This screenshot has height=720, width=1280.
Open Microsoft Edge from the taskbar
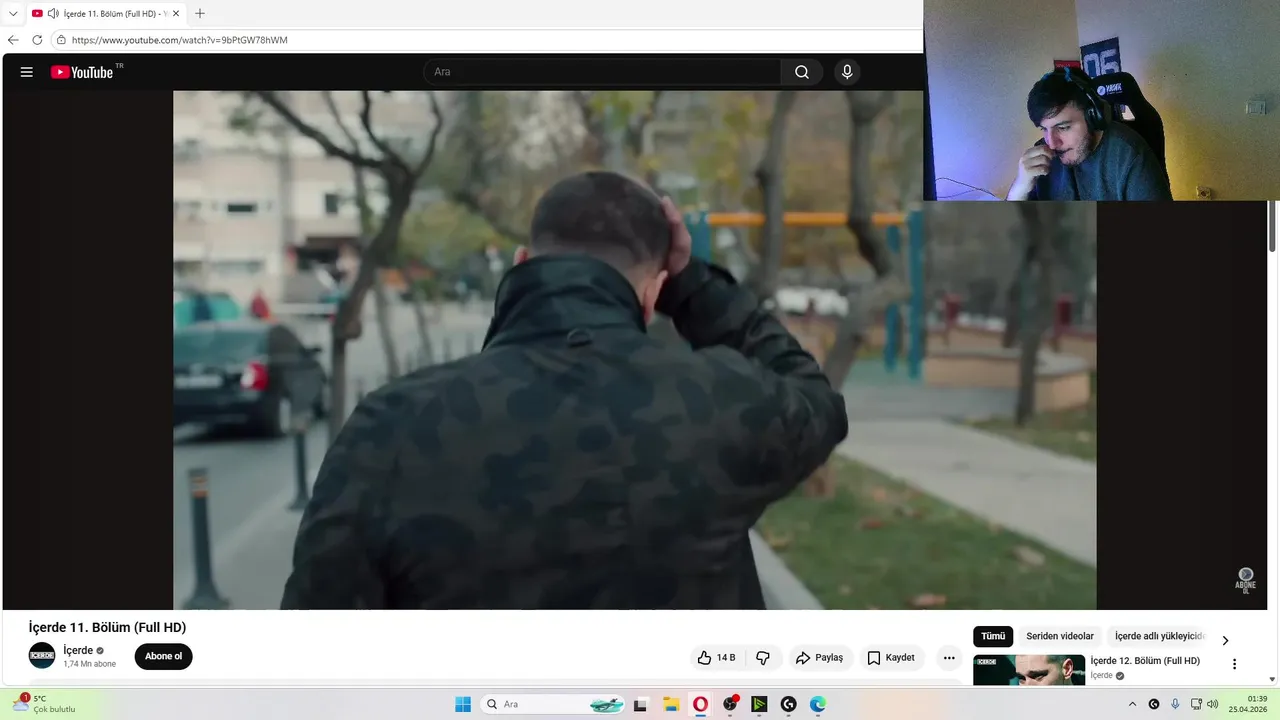(818, 704)
